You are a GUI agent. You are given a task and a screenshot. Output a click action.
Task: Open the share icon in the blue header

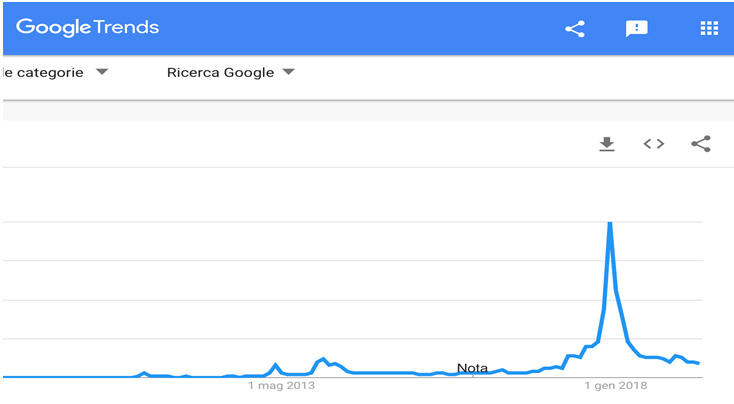575,29
